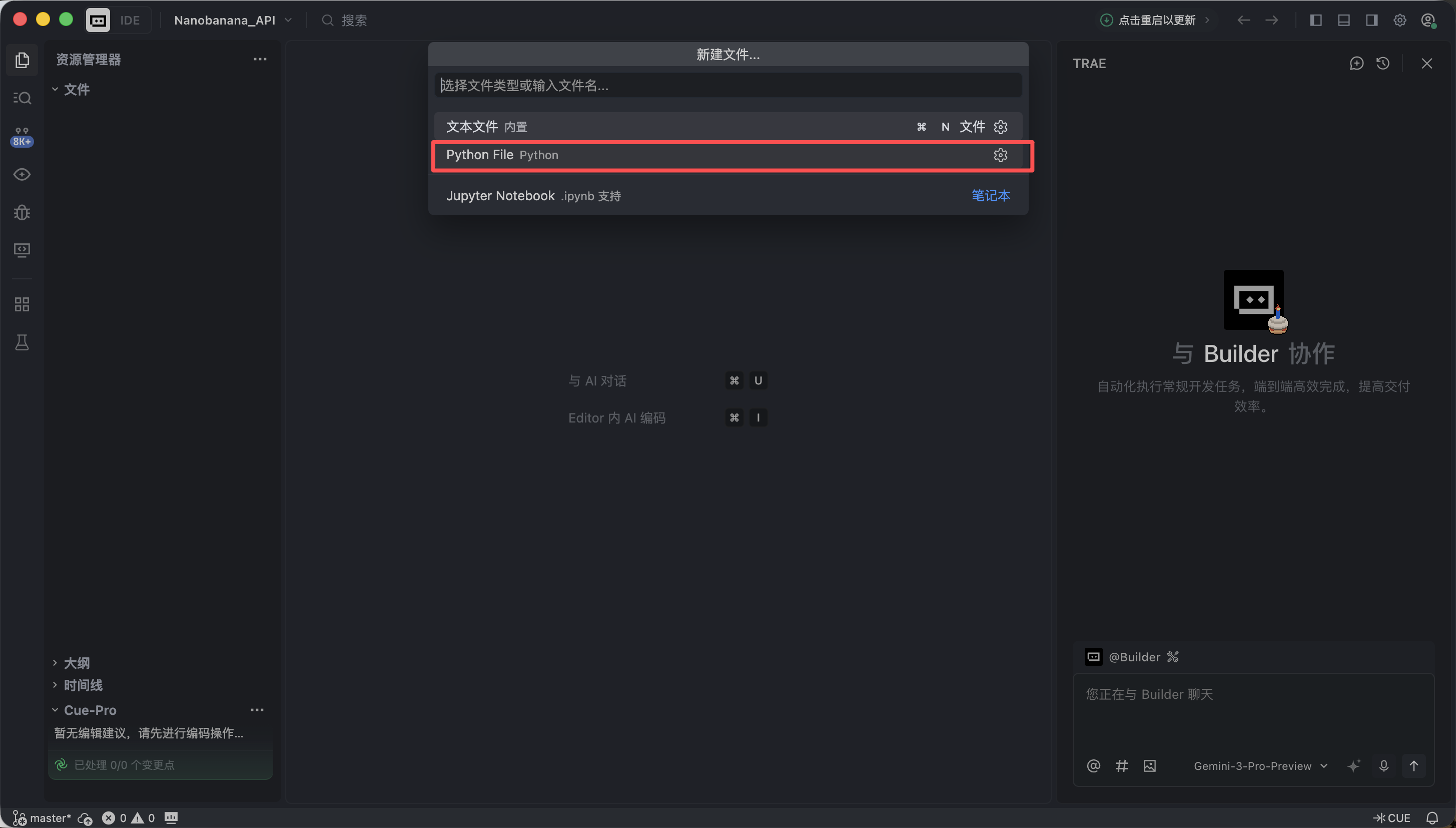1456x828 pixels.
Task: Click the 笔记本 link
Action: click(991, 196)
